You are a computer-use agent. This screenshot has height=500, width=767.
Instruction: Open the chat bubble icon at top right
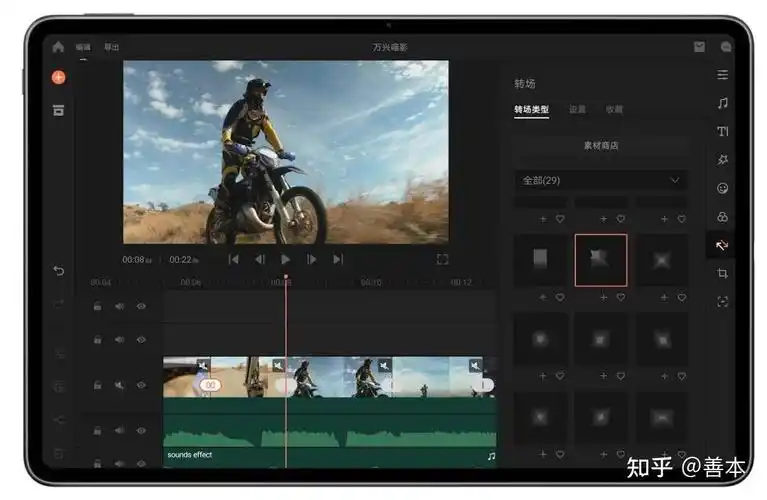click(x=726, y=47)
